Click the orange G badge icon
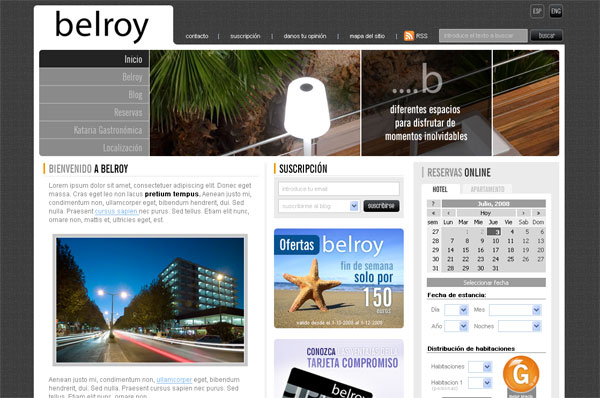The image size is (600, 398). 521,374
